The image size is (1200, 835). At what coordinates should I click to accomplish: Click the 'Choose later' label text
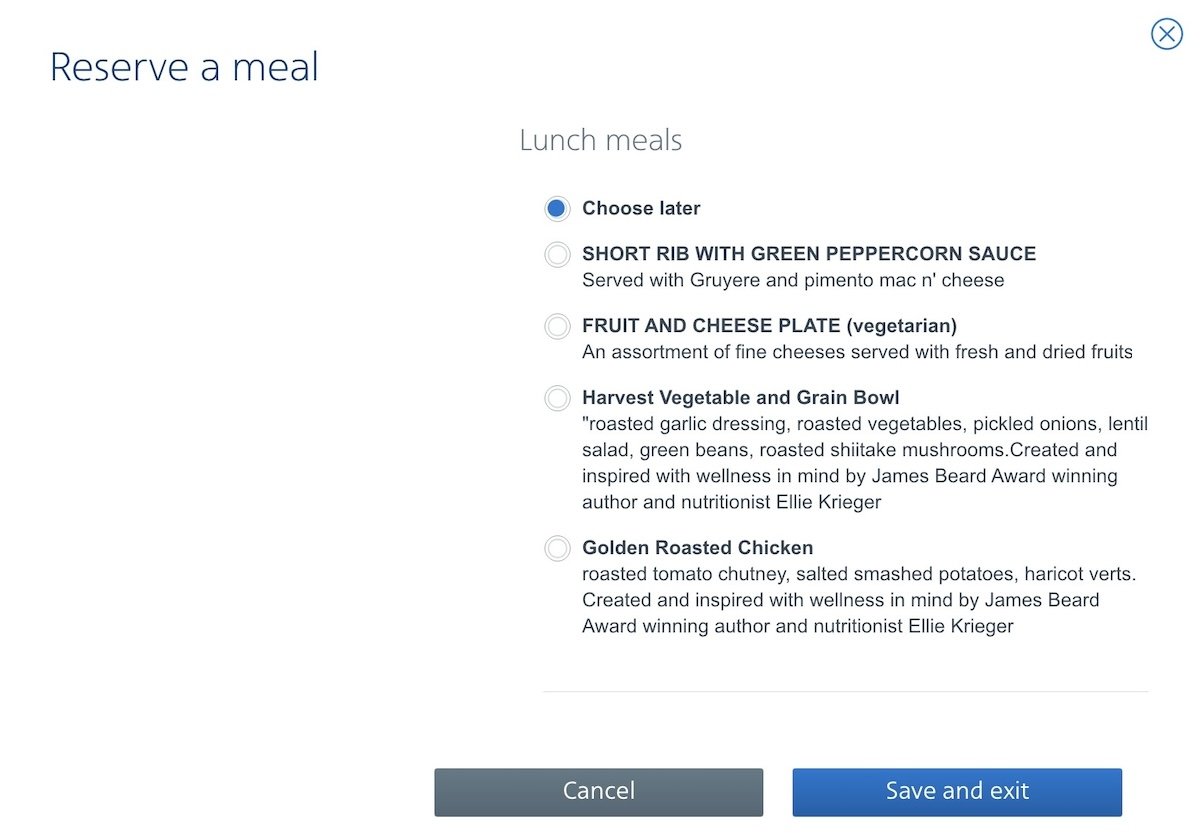pos(641,208)
